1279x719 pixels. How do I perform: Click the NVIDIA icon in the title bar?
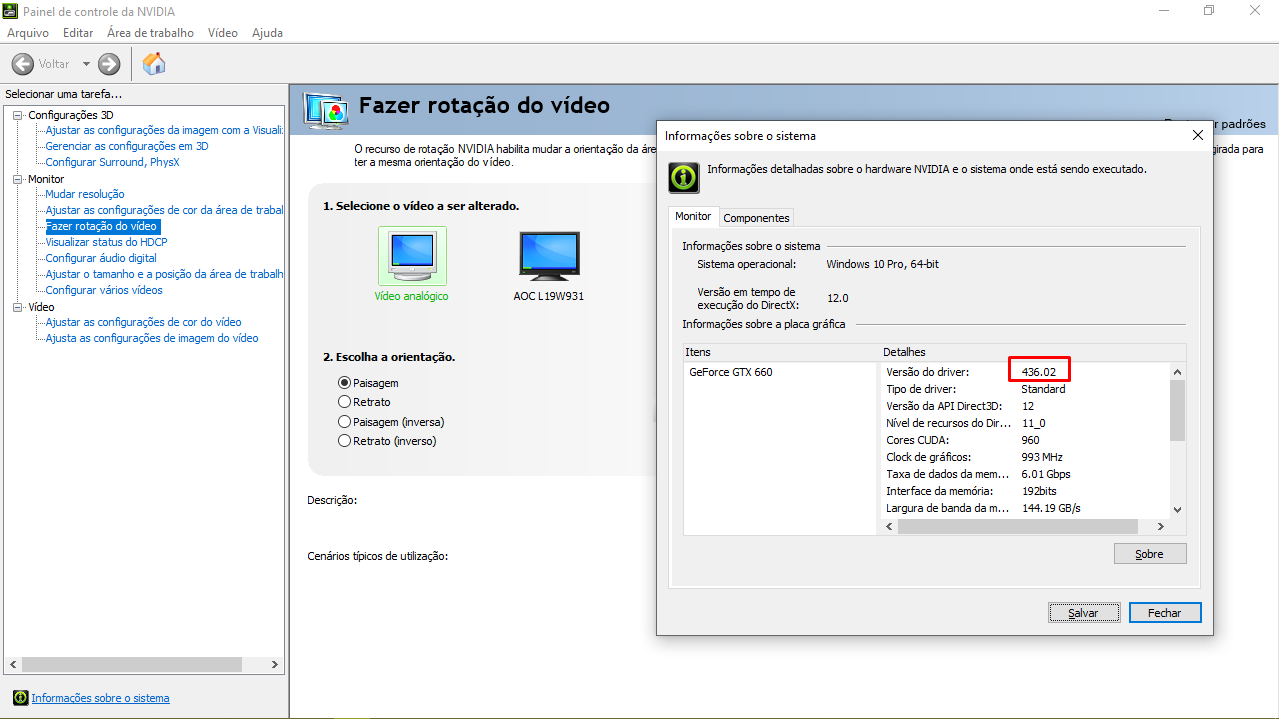click(9, 11)
